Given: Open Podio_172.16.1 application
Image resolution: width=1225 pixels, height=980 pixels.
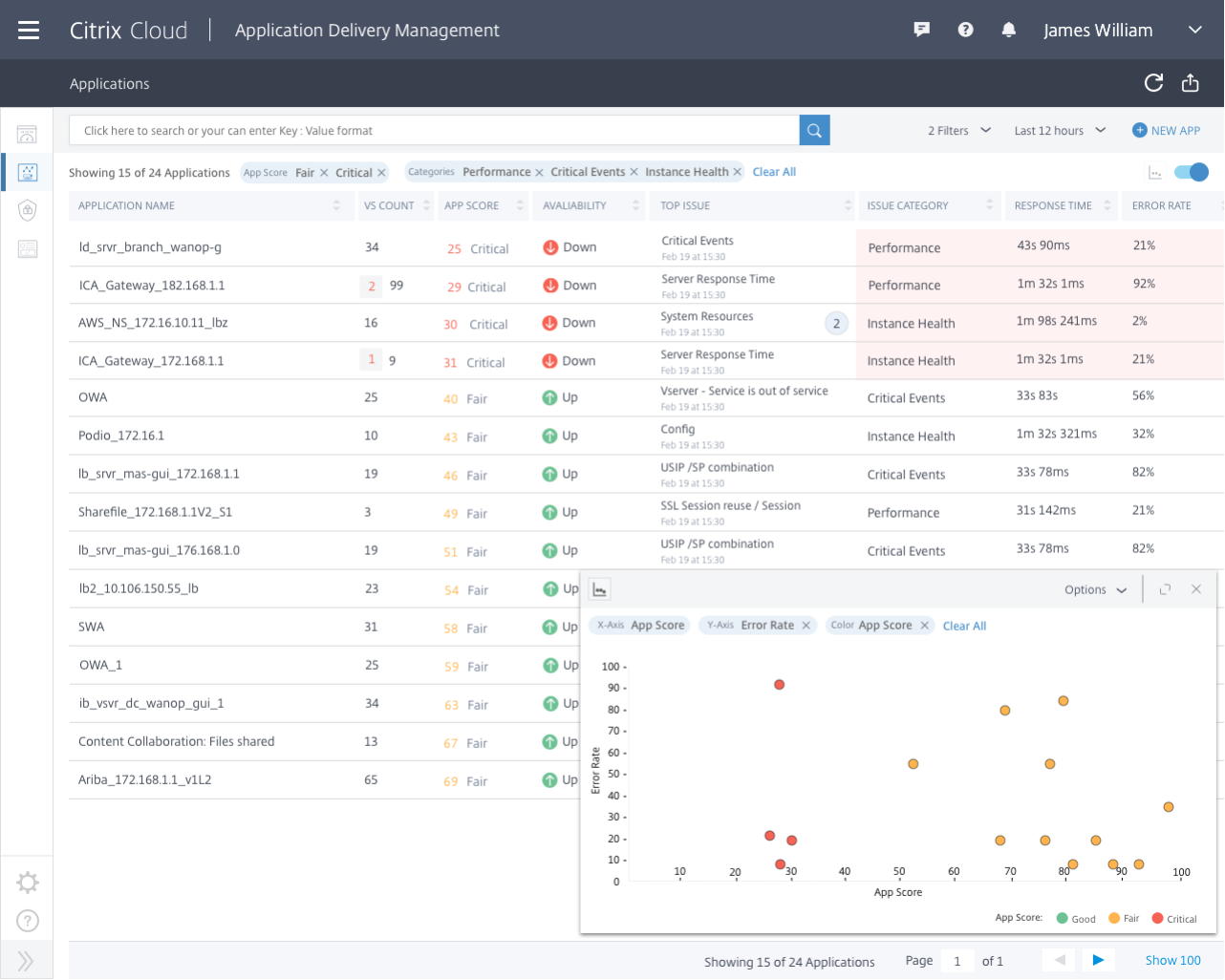Looking at the screenshot, I should tap(121, 436).
